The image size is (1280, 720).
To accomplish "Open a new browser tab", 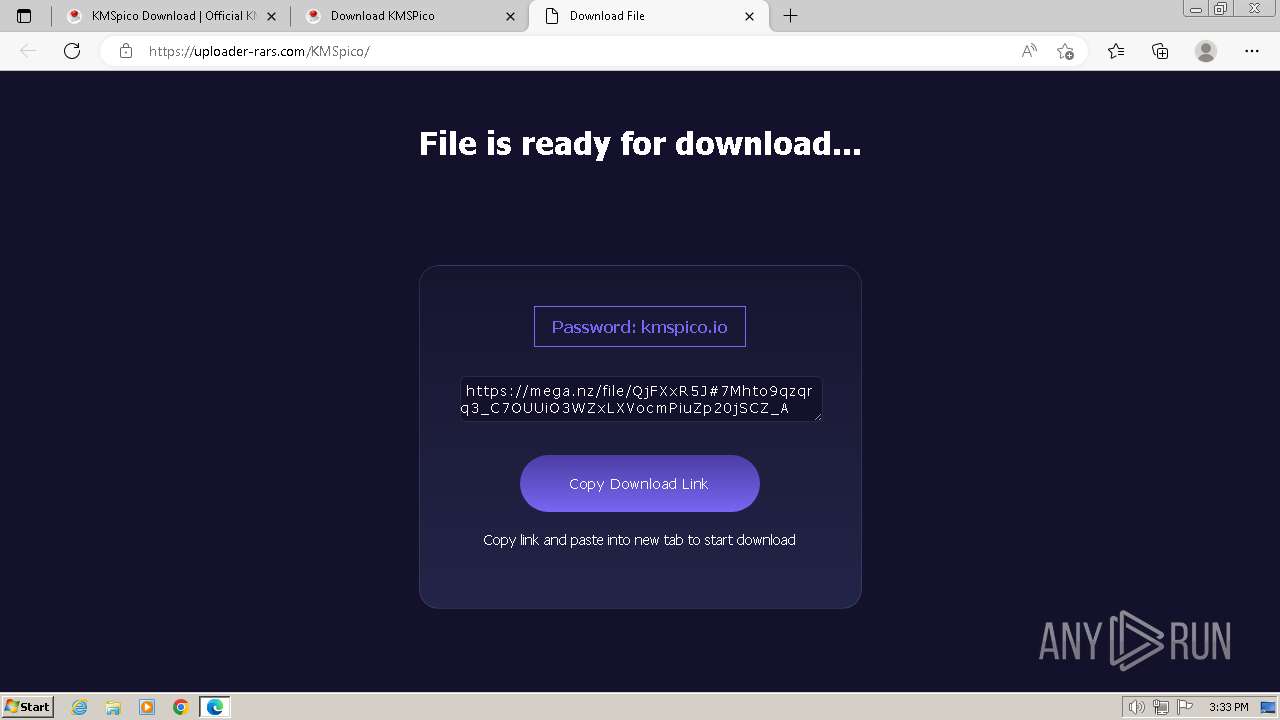I will (790, 16).
